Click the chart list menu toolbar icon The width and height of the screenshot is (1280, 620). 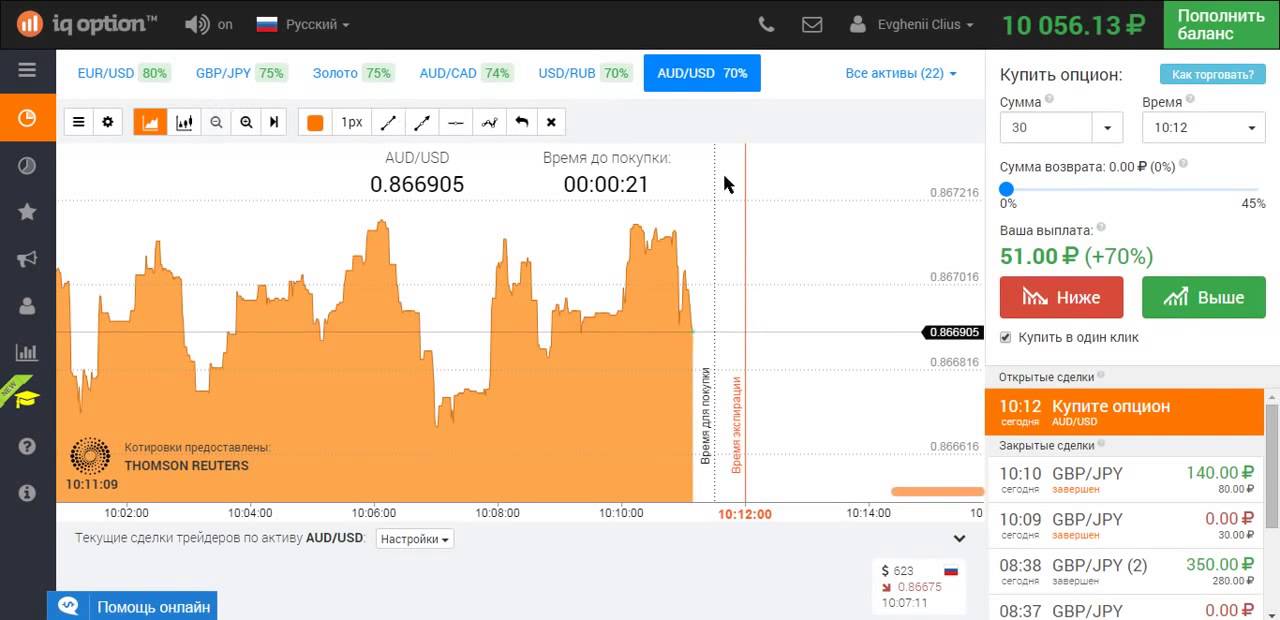pyautogui.click(x=79, y=122)
